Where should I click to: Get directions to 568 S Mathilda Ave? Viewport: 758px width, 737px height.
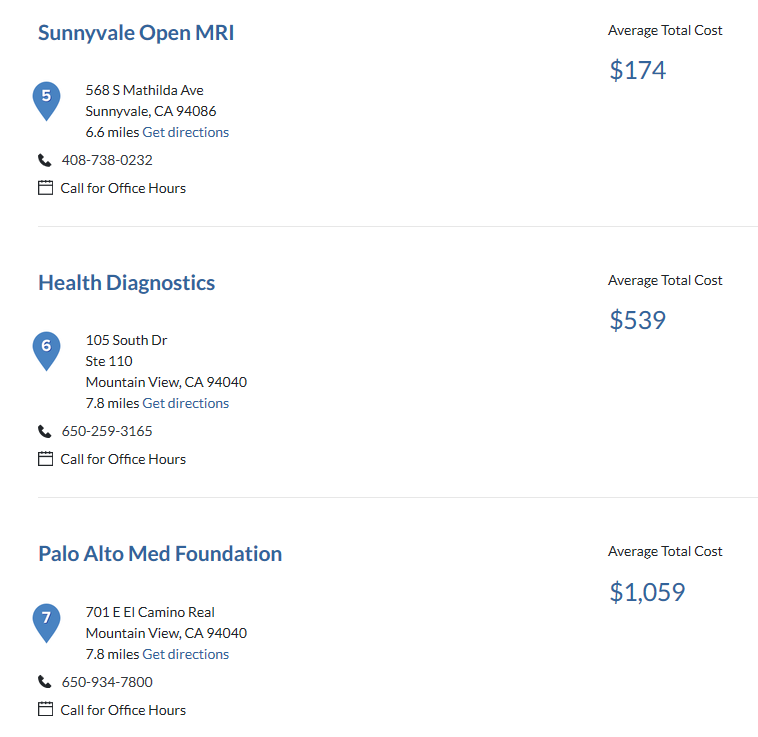[x=186, y=132]
